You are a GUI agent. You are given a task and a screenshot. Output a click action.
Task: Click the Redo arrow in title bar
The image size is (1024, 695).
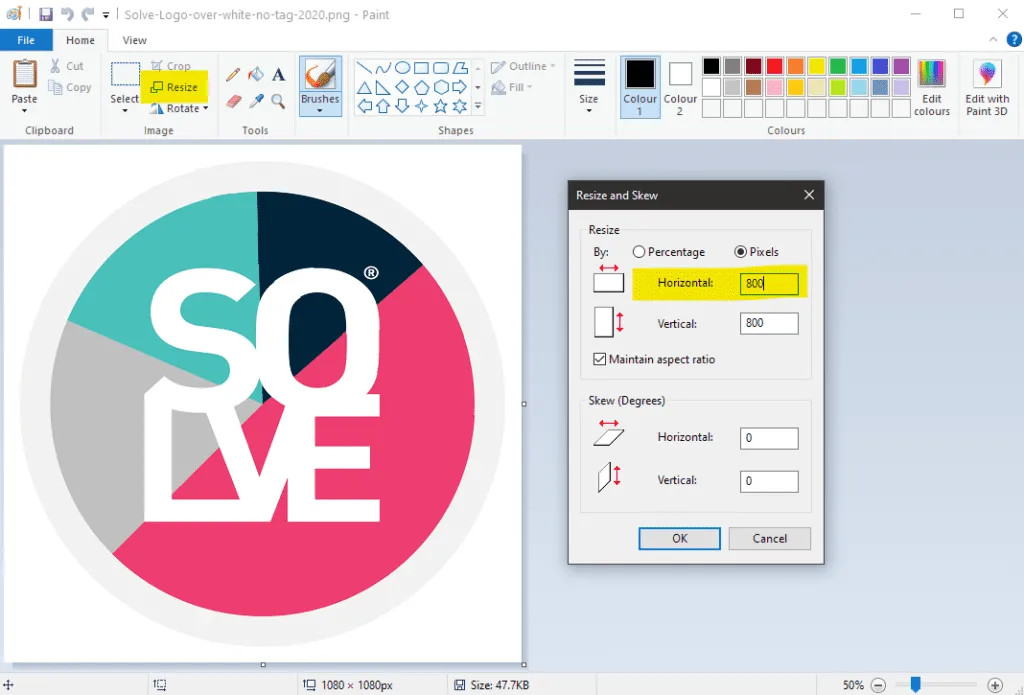point(88,14)
